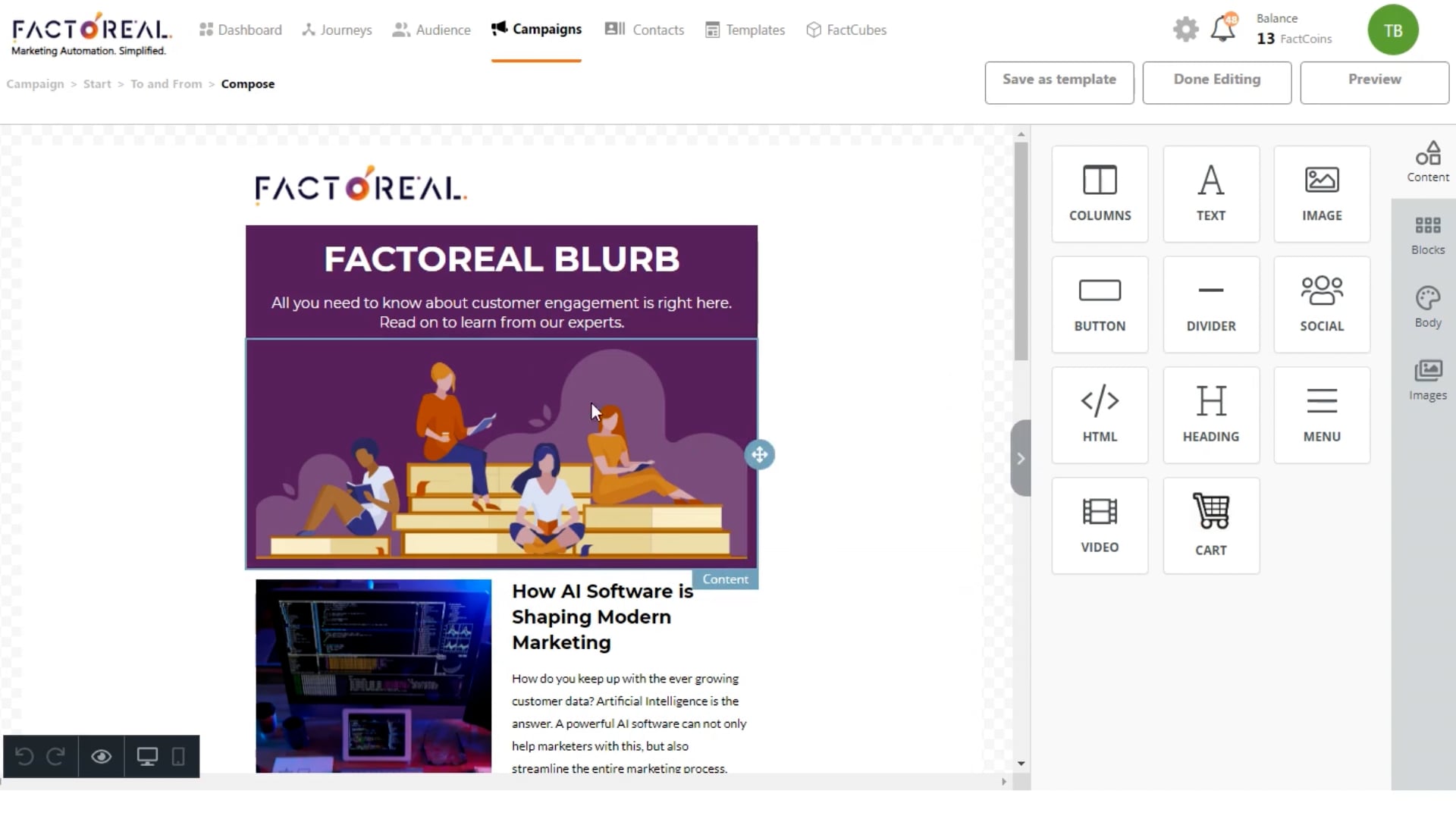Open the Body panel tab

click(1428, 307)
